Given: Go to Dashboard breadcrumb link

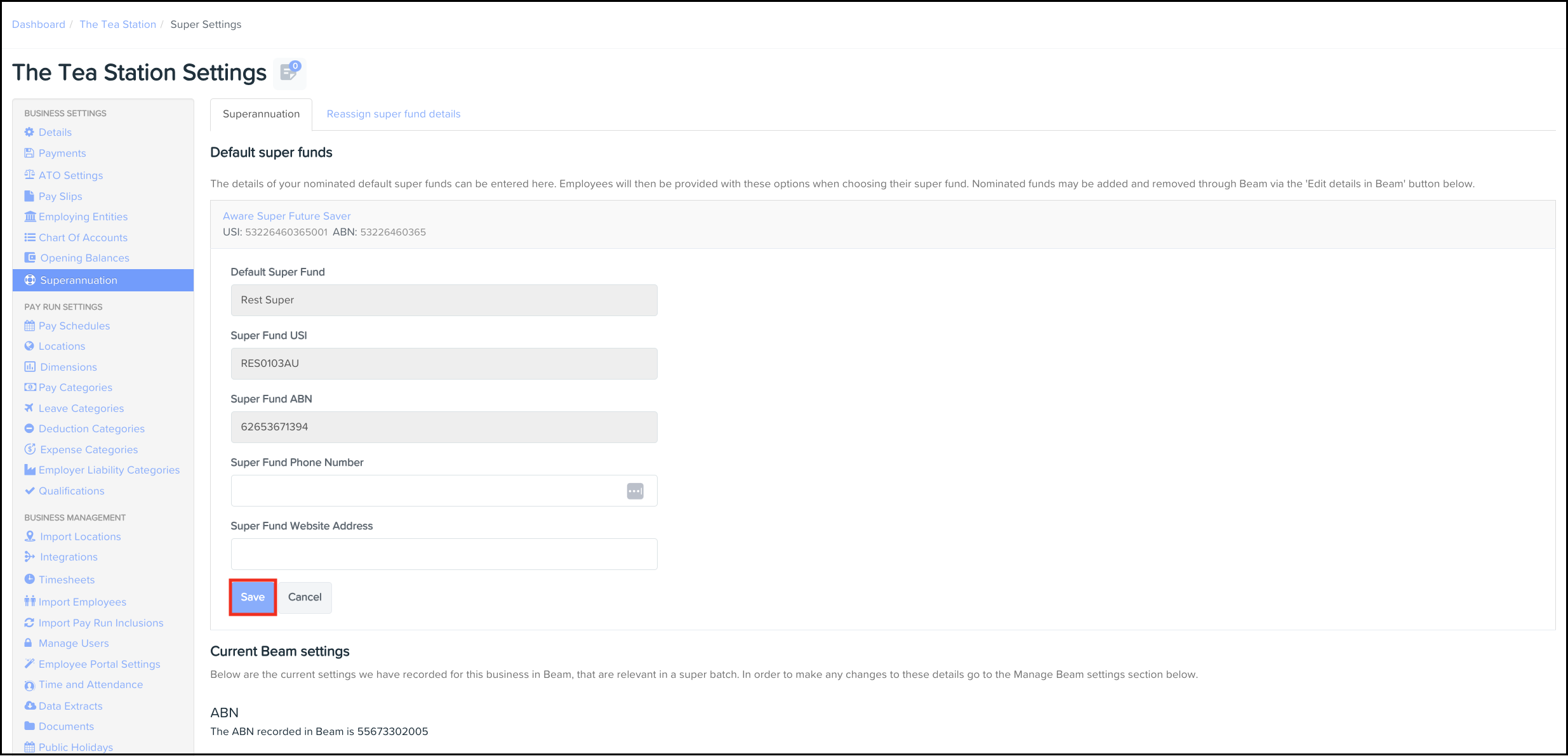Looking at the screenshot, I should 39,24.
